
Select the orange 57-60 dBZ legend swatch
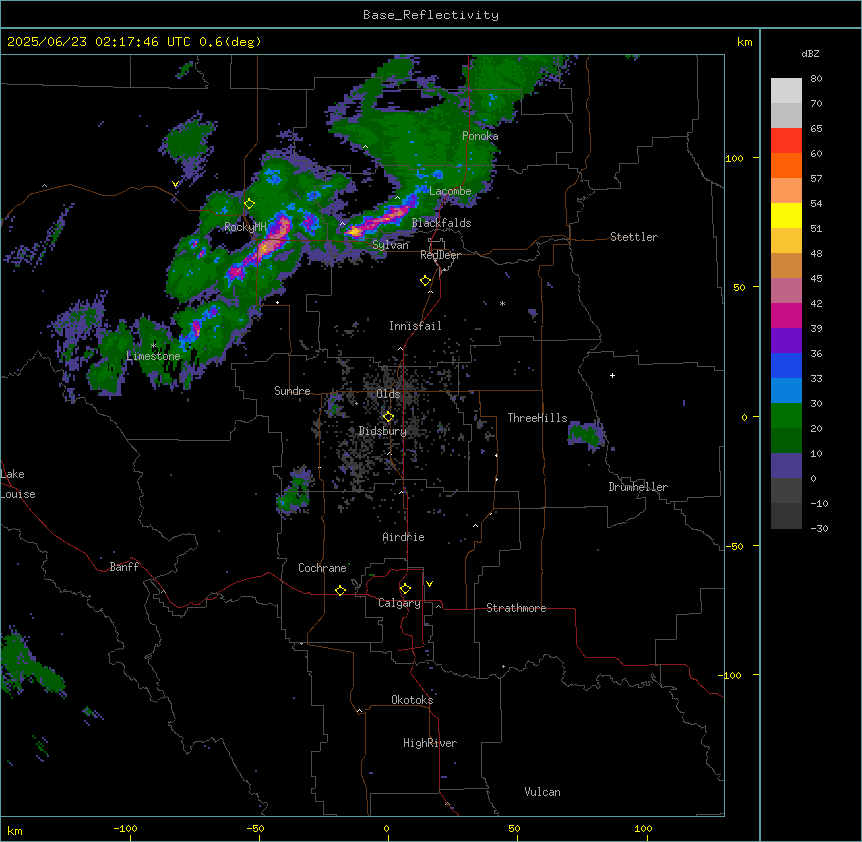coord(786,165)
